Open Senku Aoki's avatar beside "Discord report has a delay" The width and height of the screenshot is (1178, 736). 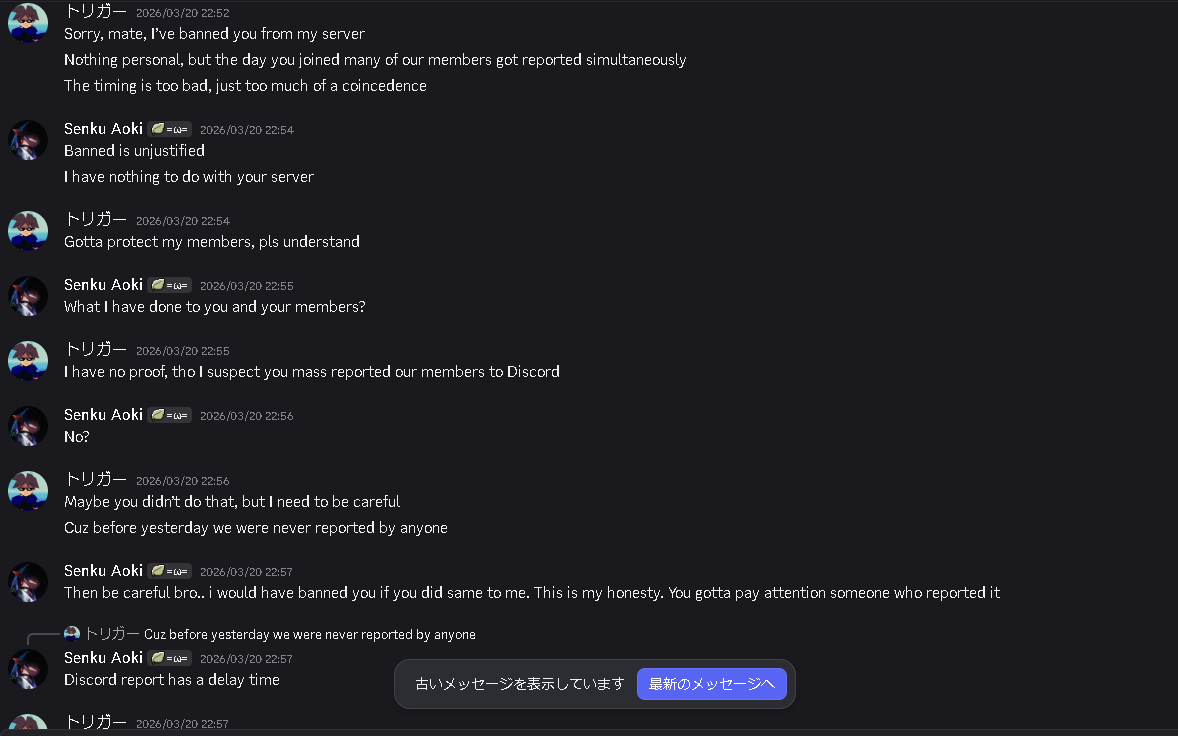pos(28,669)
